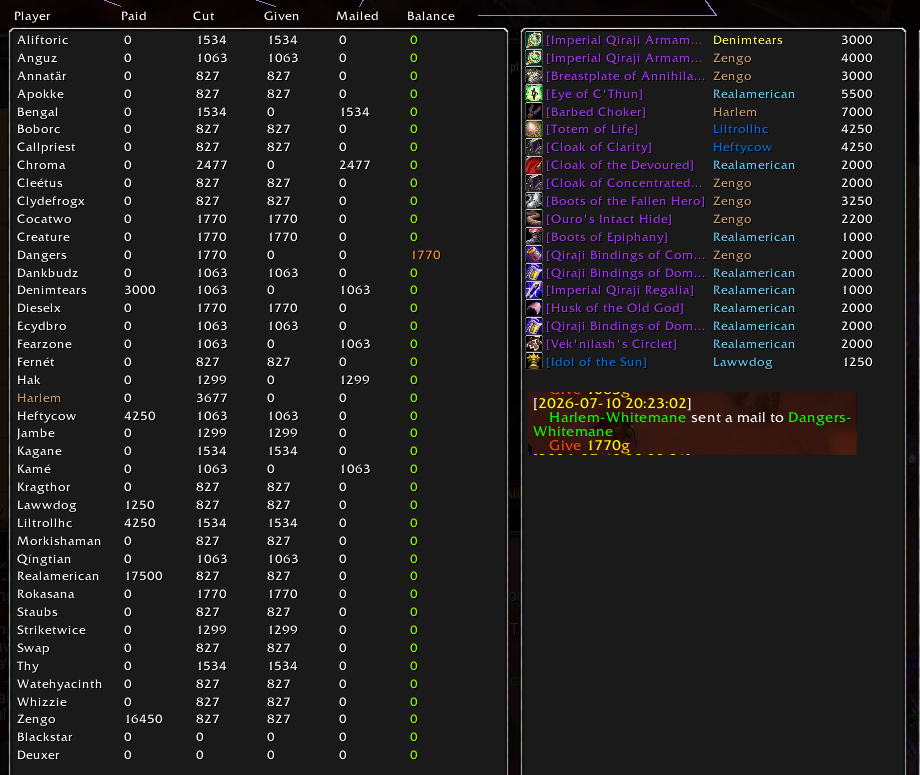
Task: Open the [Boots of Epiphany] item link
Action: tap(607, 237)
